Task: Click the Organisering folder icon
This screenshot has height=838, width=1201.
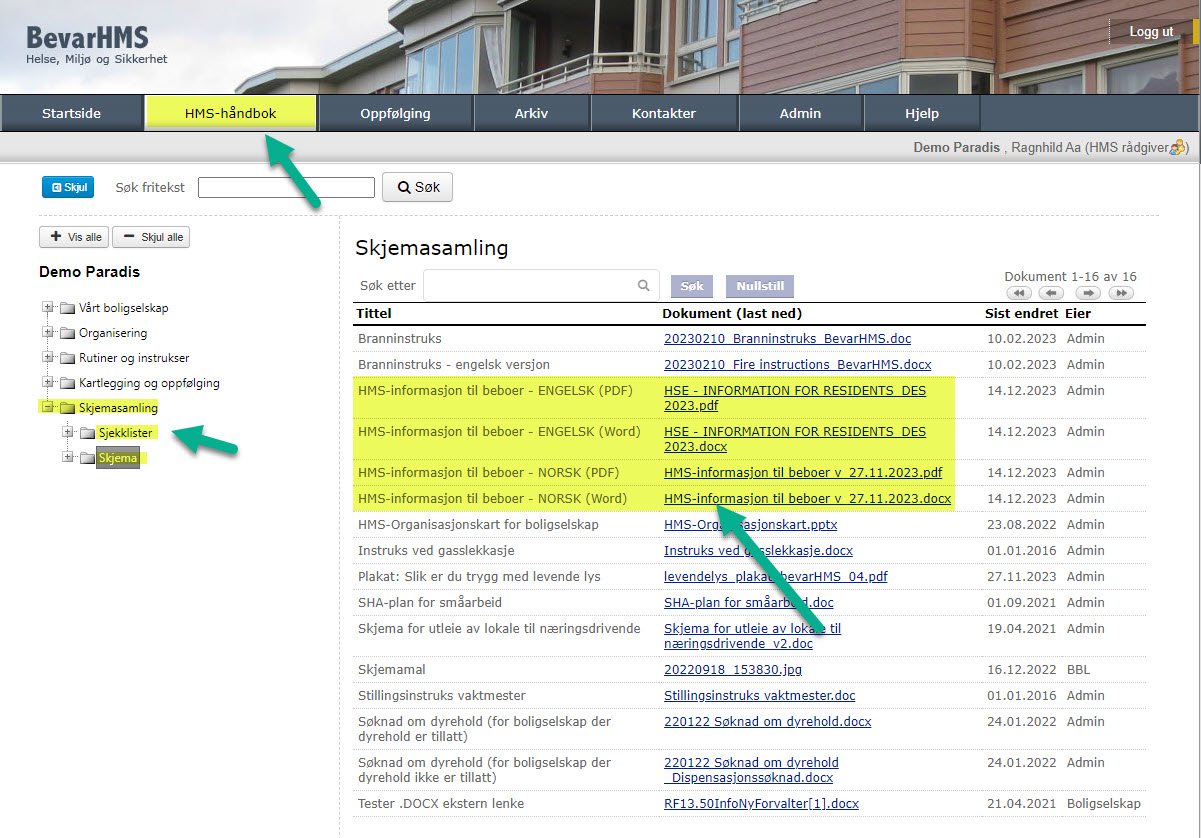Action: pos(67,333)
